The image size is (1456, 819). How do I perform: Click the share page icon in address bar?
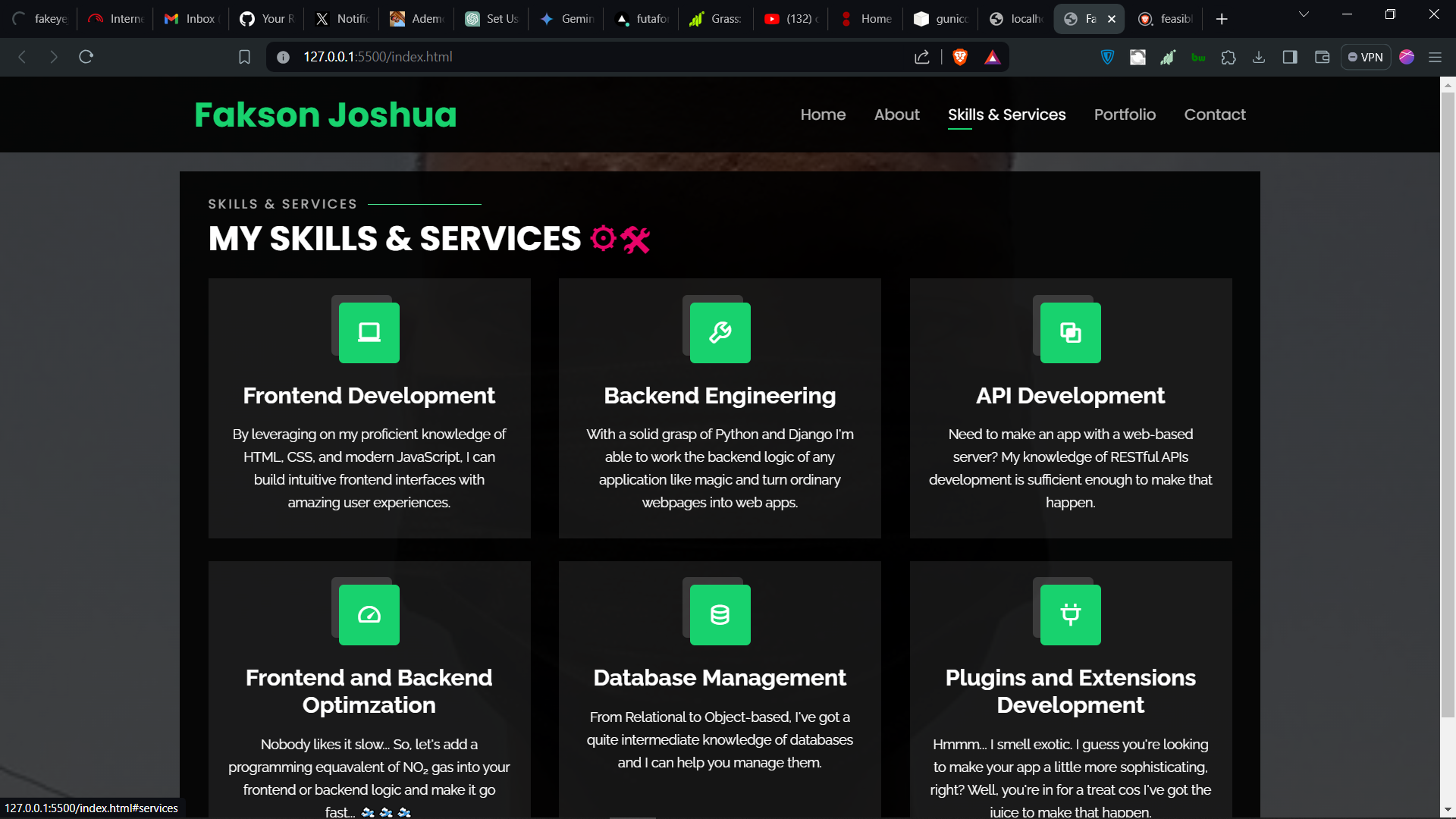(x=922, y=57)
